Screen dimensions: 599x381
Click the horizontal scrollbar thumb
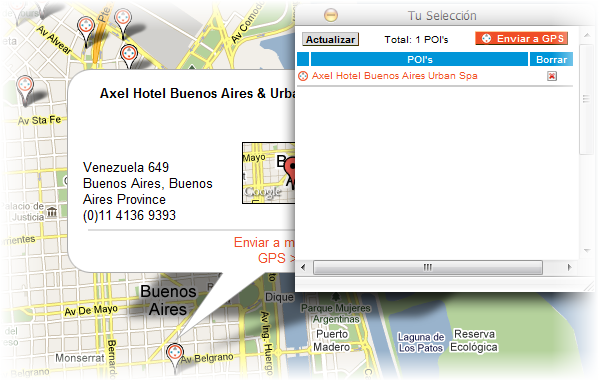point(427,267)
